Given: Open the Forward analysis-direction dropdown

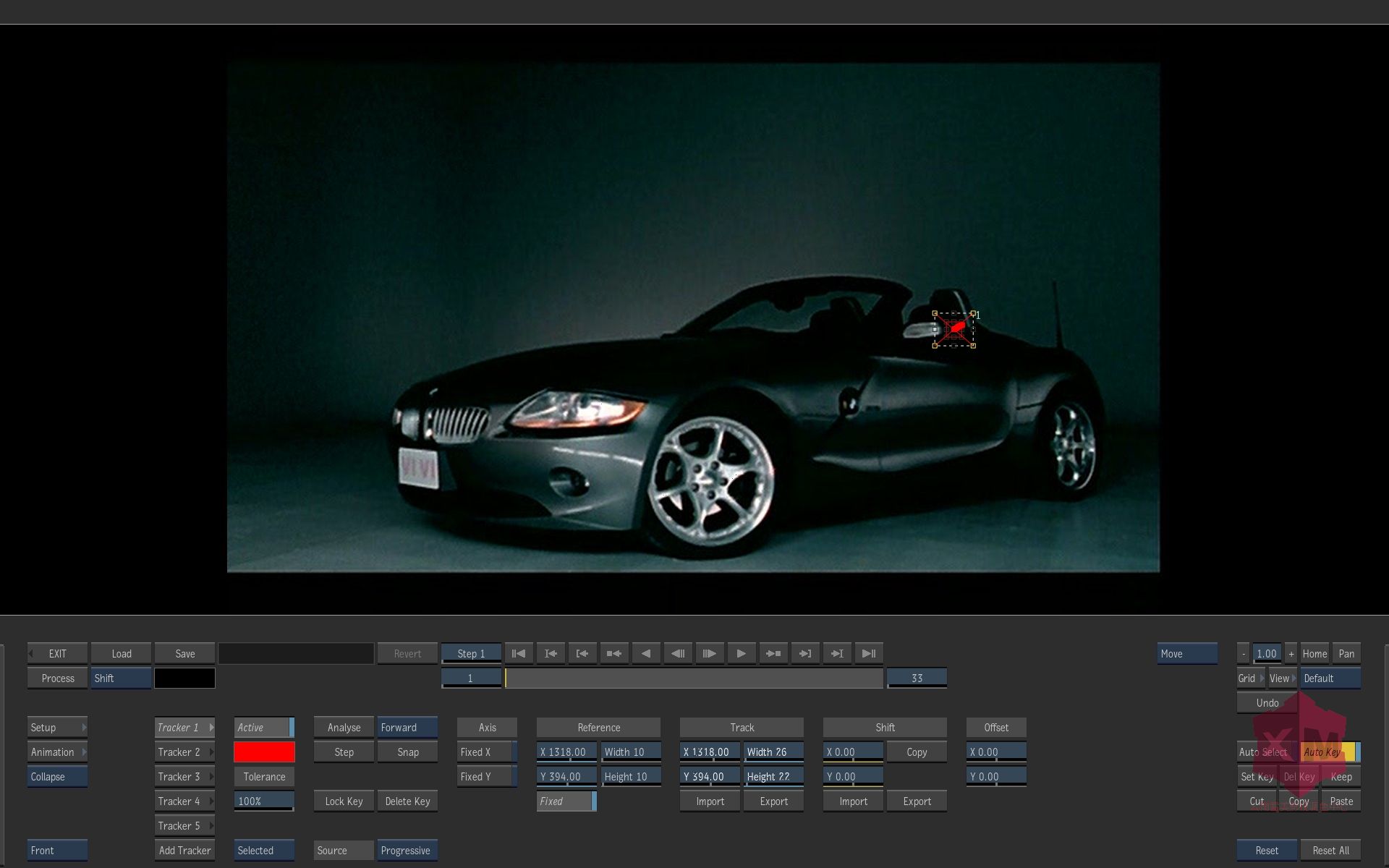Looking at the screenshot, I should pos(407,727).
